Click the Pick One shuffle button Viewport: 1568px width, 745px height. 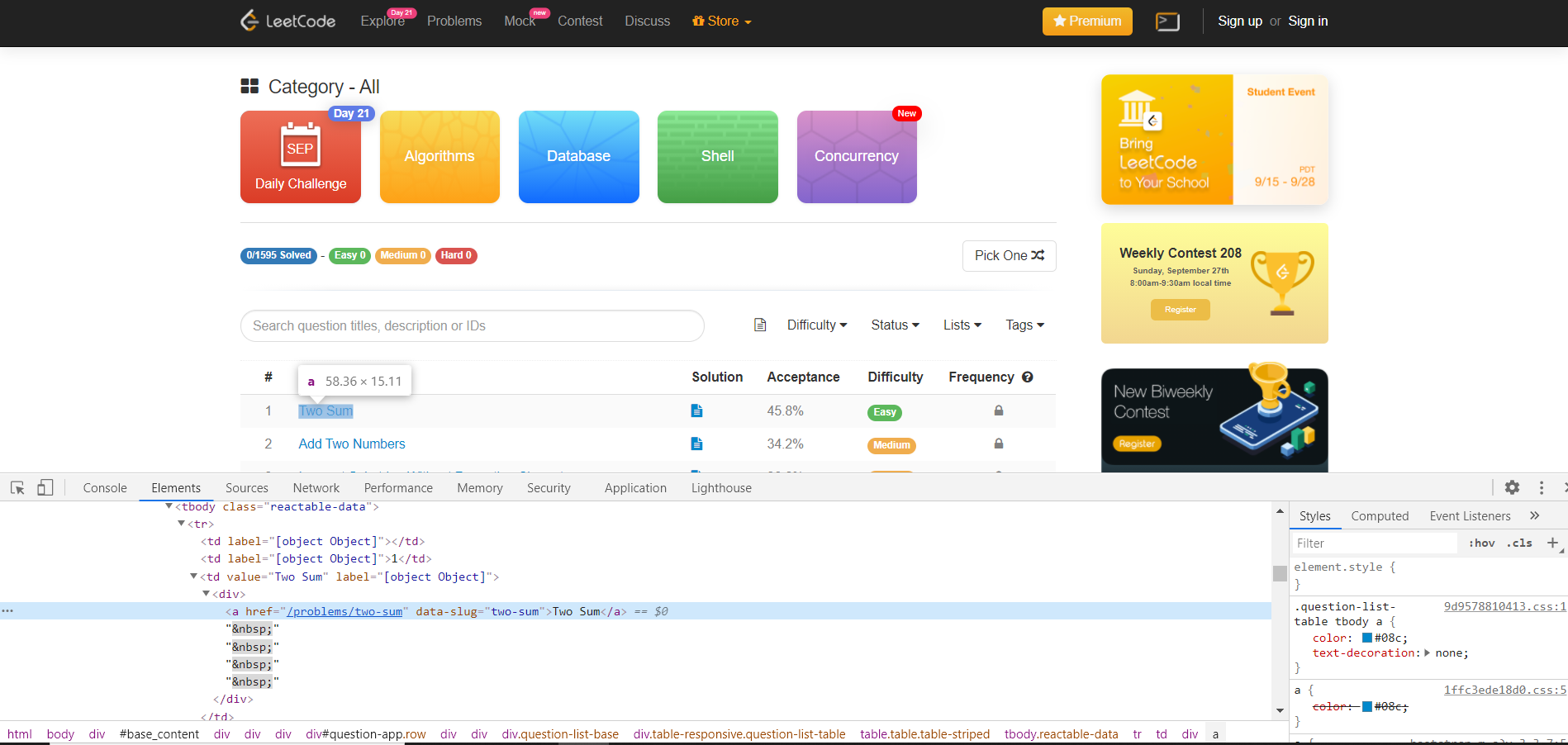click(x=1010, y=256)
